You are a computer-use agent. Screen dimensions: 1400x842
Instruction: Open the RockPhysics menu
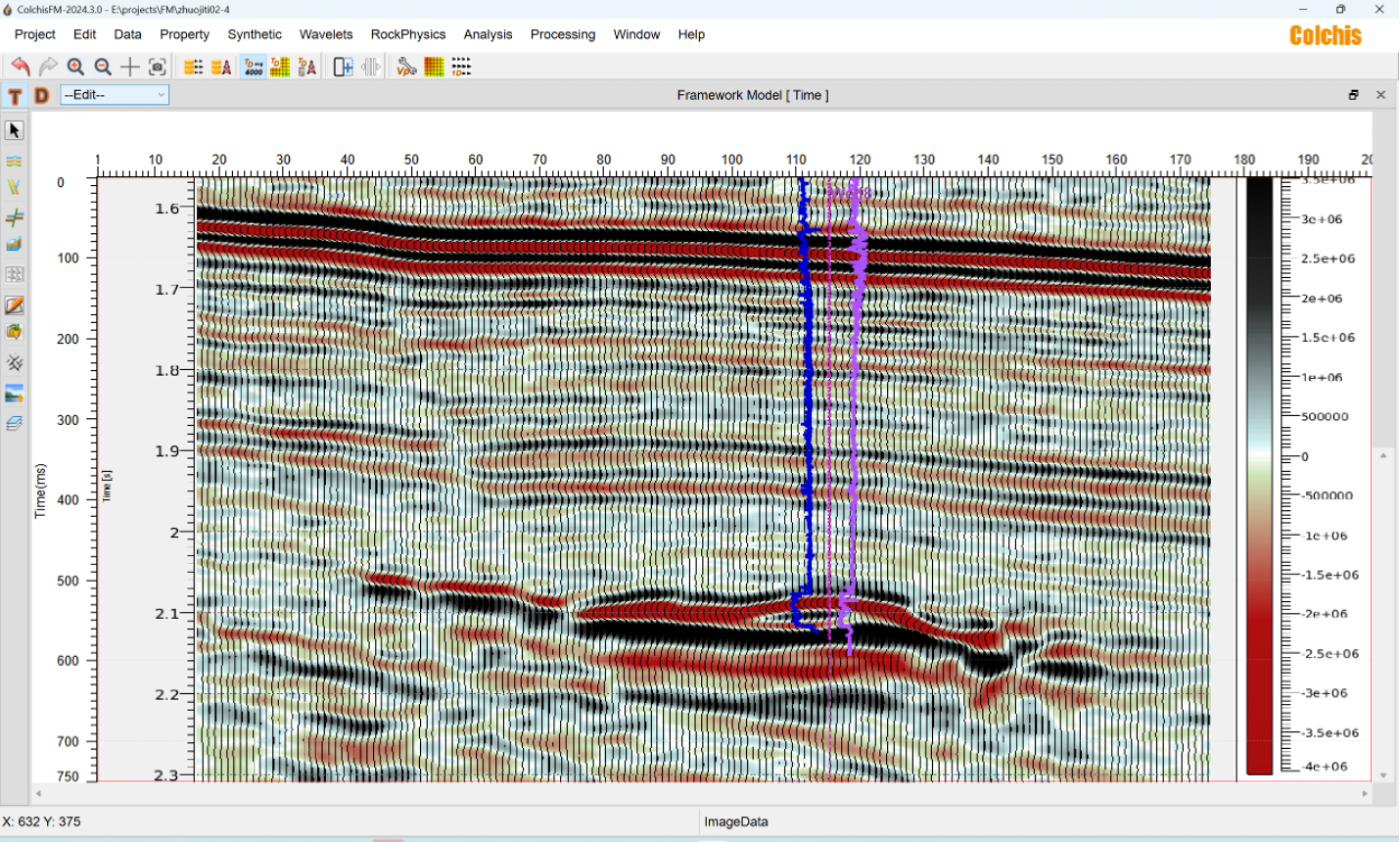(x=408, y=34)
